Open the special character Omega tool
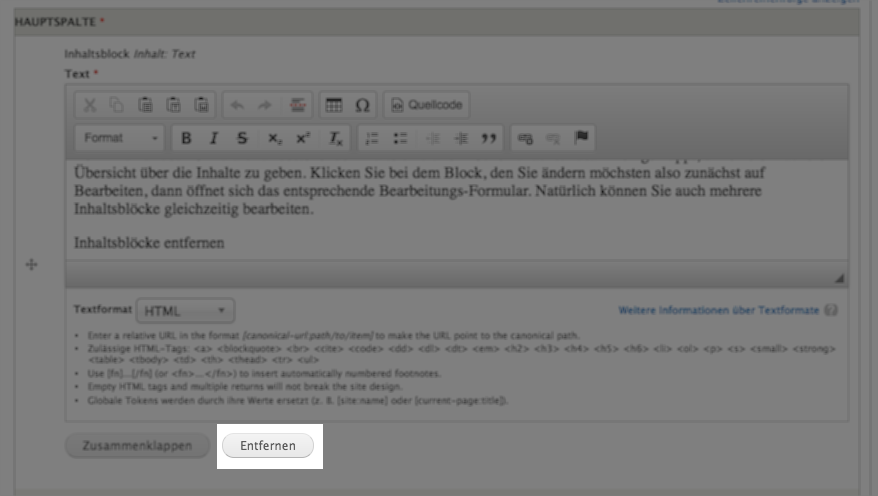 362,105
